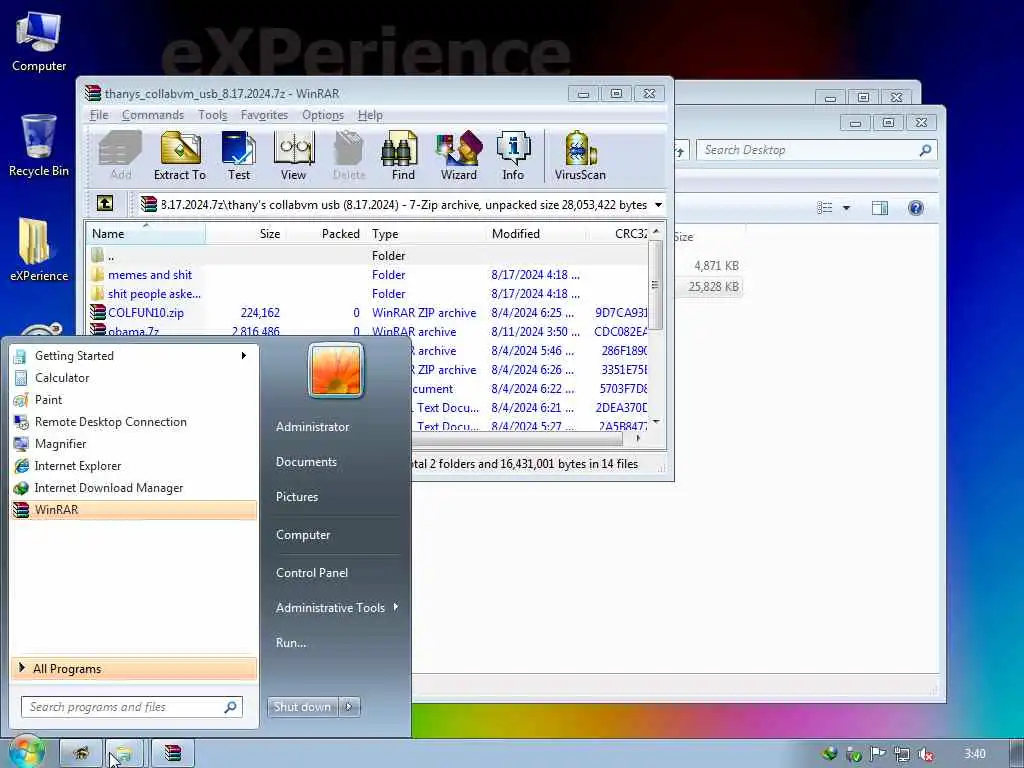Click the first pinned taskbar button

pyautogui.click(x=81, y=753)
